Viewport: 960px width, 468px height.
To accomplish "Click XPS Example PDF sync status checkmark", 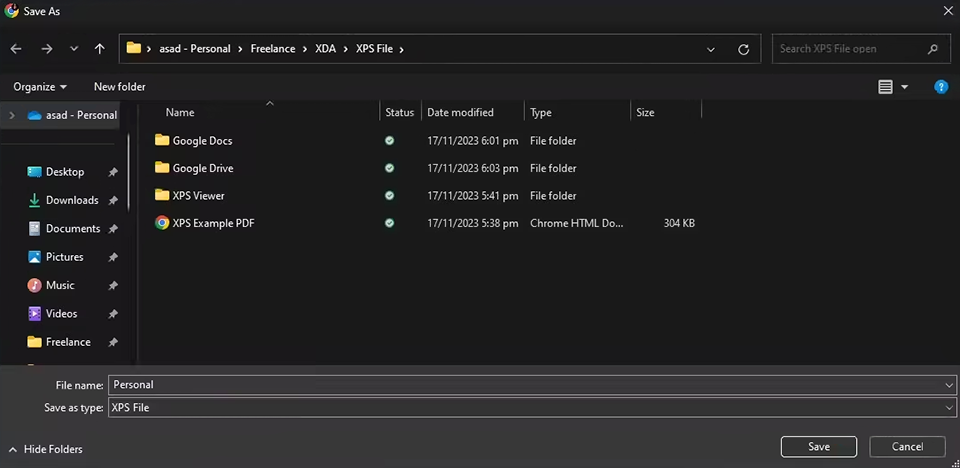I will [x=389, y=224].
